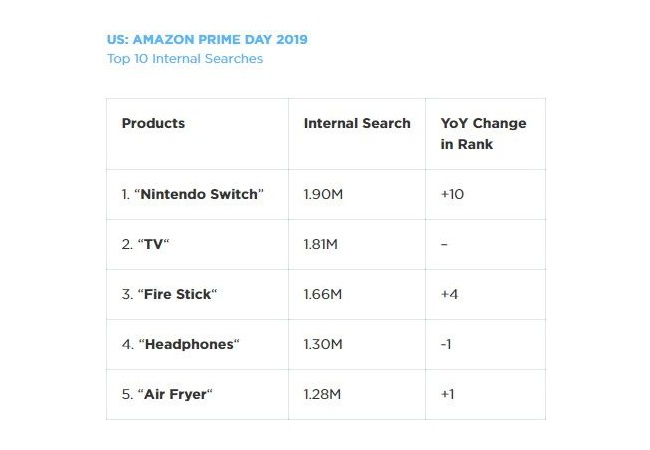Select the "Nintendo Switch" product row

[192, 194]
